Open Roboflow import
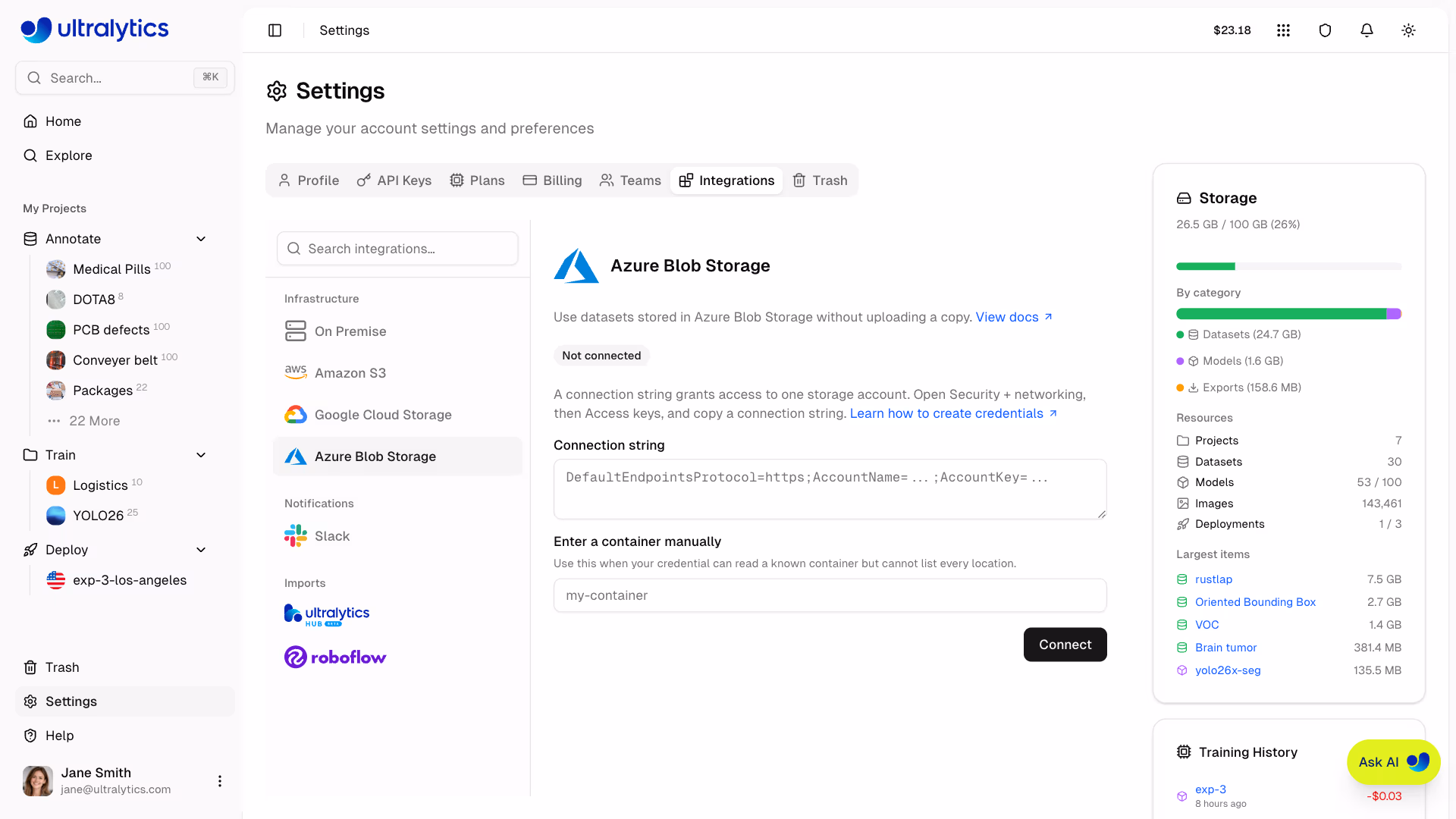 tap(335, 657)
